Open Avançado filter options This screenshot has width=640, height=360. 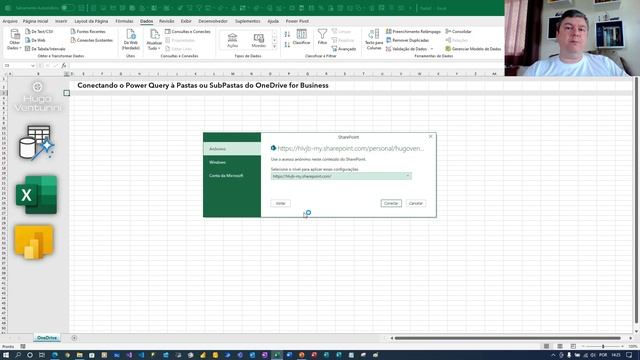[344, 49]
